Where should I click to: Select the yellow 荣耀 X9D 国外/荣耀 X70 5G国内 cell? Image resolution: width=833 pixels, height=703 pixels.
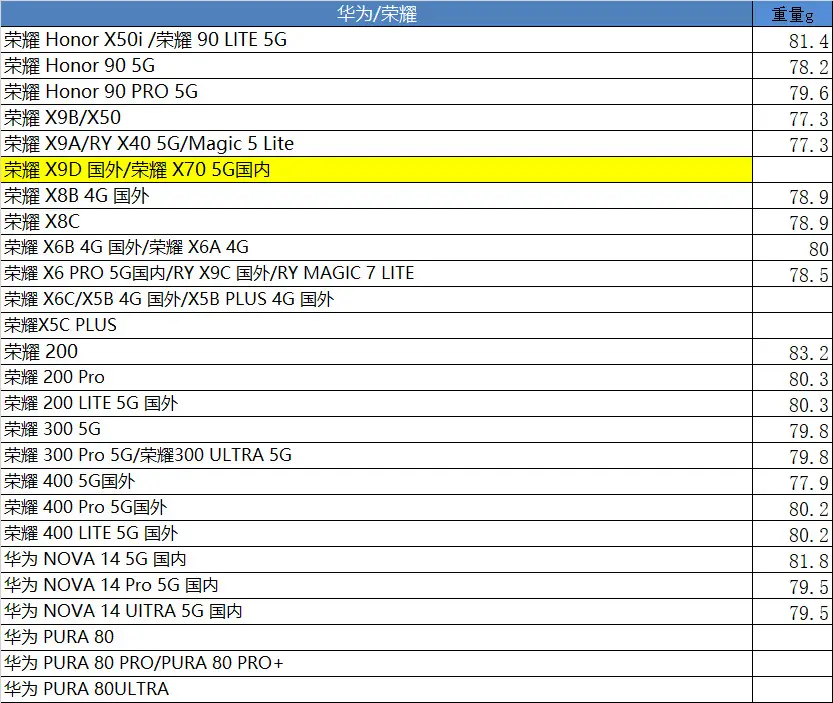377,170
